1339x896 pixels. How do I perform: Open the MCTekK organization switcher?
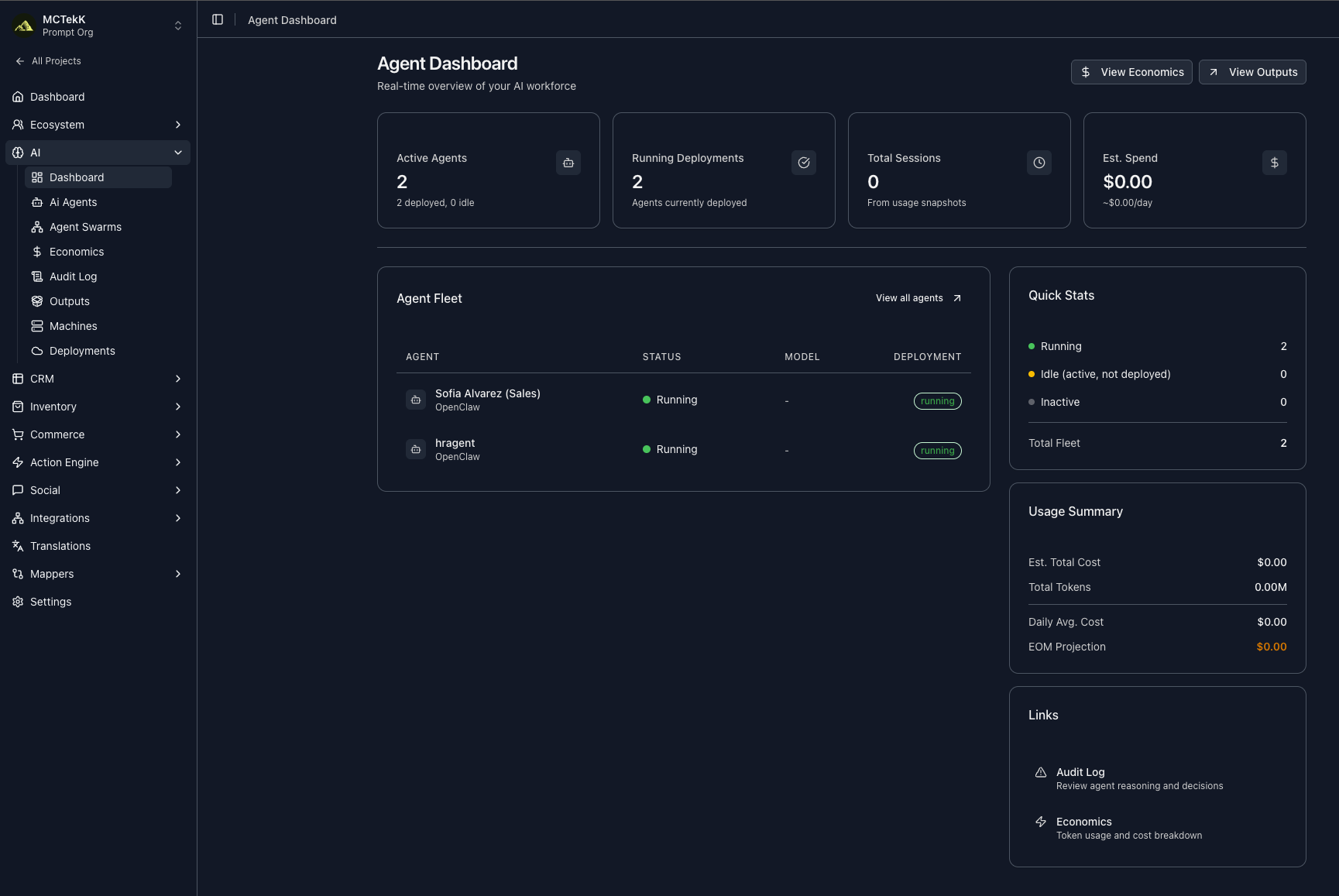[x=177, y=26]
